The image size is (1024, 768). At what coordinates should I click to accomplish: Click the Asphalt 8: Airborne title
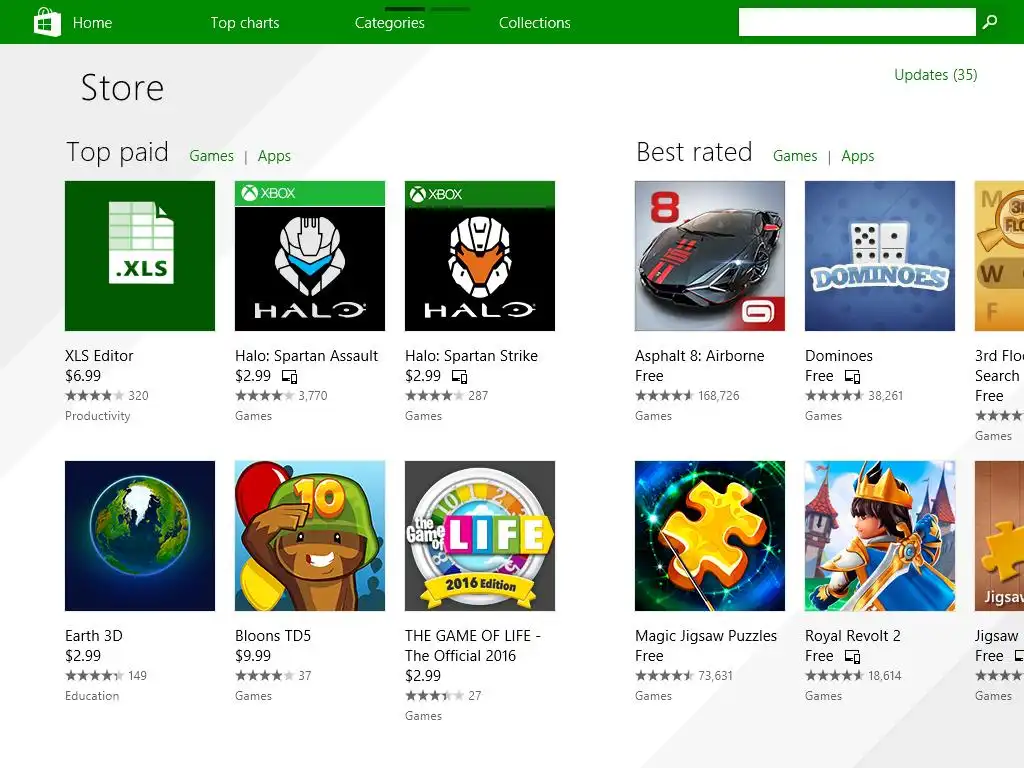tap(699, 356)
